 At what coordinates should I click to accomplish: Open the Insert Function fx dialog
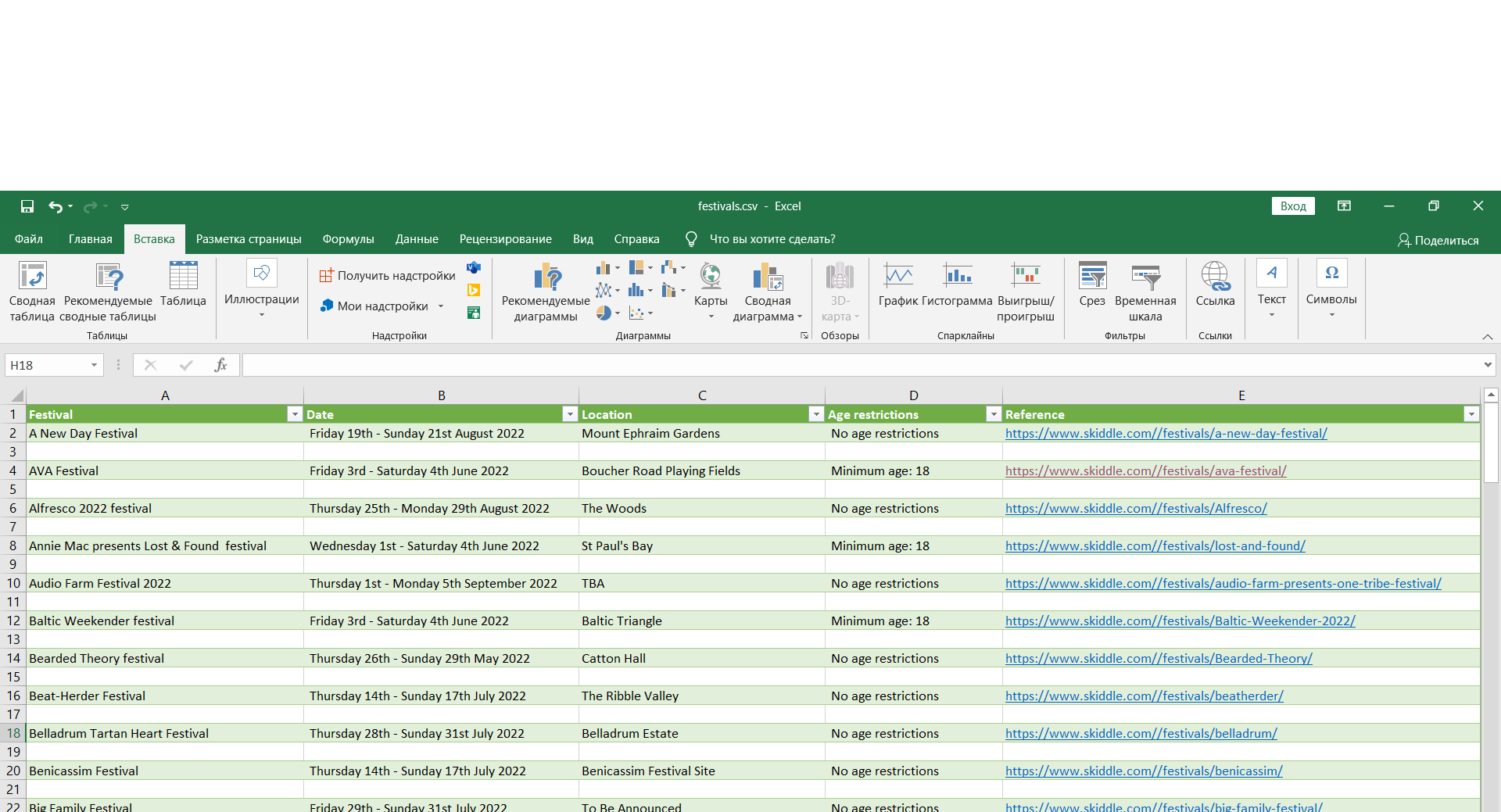(x=221, y=365)
